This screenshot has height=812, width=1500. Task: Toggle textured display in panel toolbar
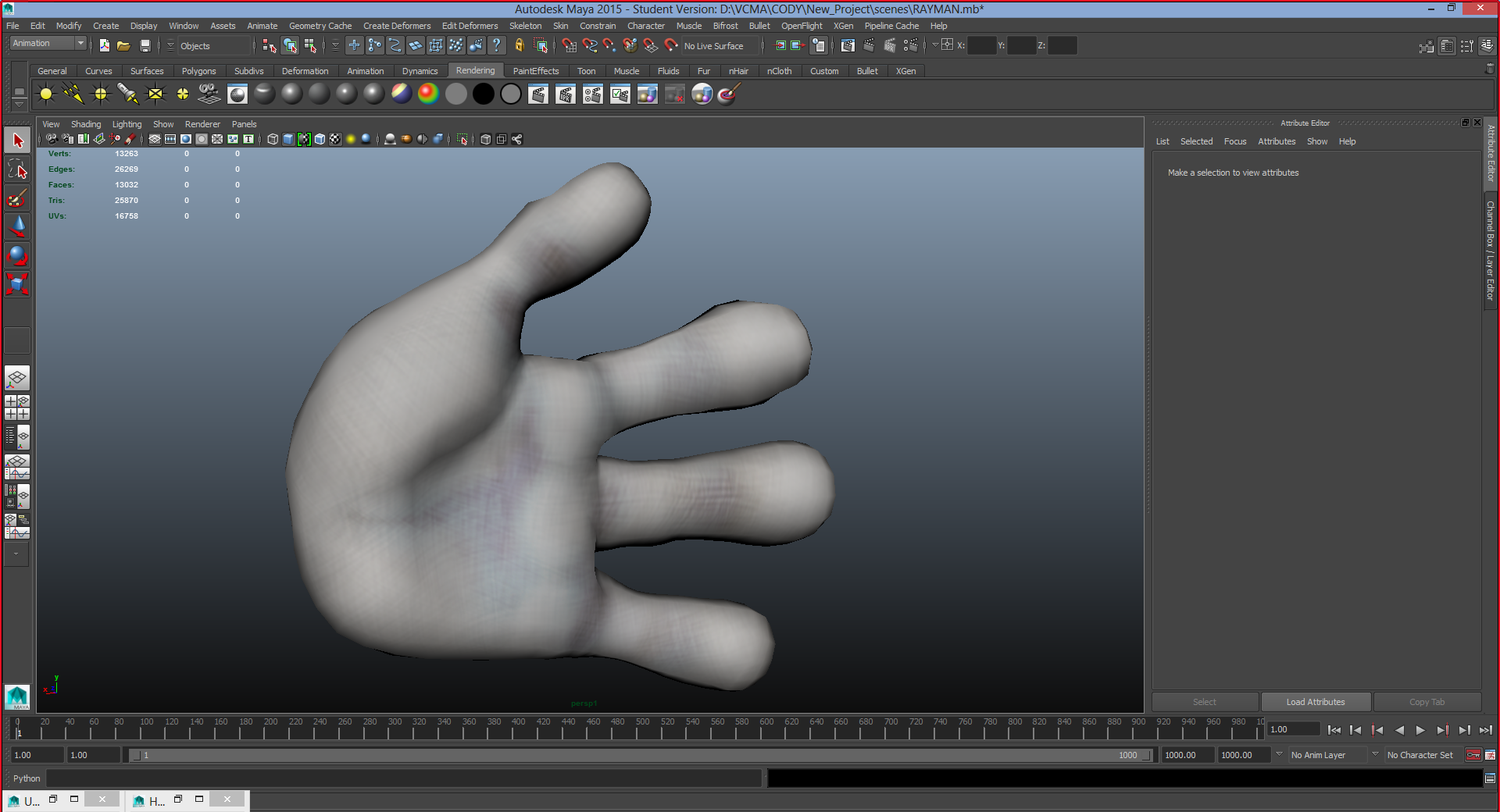335,139
